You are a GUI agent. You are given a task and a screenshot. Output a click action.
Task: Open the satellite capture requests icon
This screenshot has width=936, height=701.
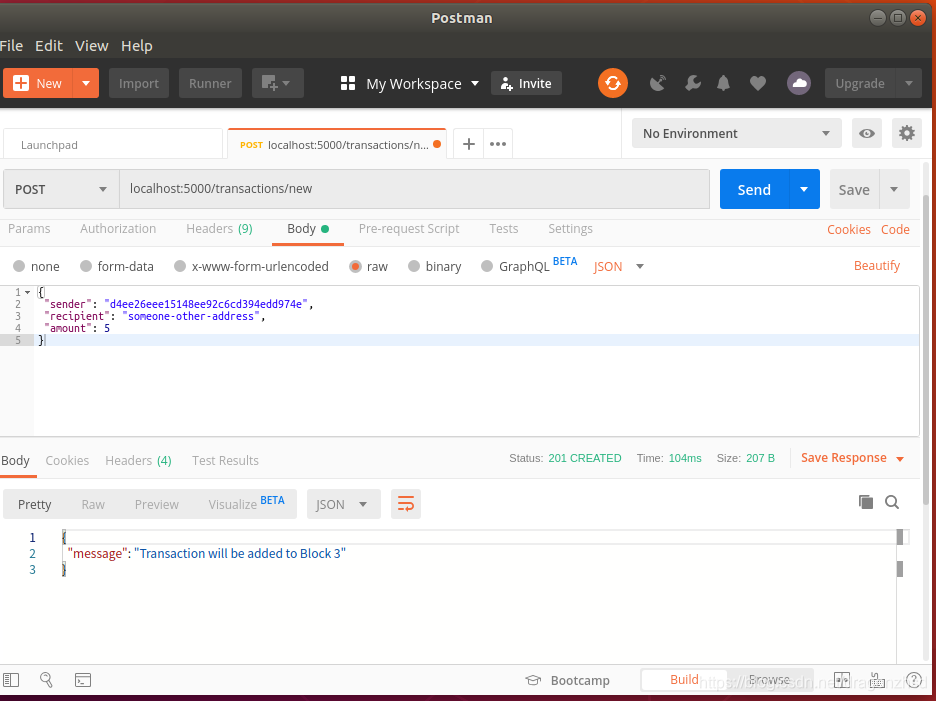(x=658, y=83)
